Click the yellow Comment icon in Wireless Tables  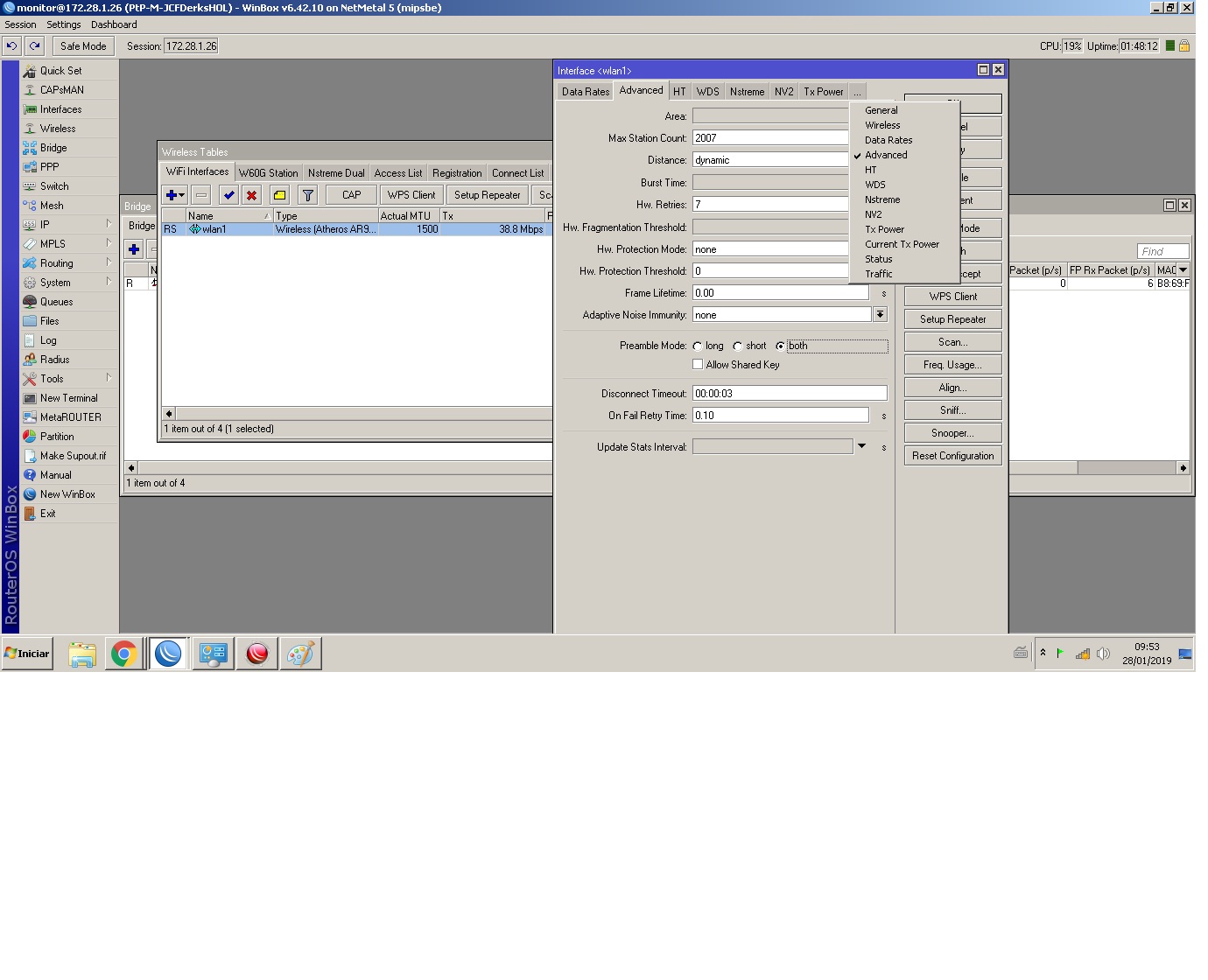pos(279,195)
